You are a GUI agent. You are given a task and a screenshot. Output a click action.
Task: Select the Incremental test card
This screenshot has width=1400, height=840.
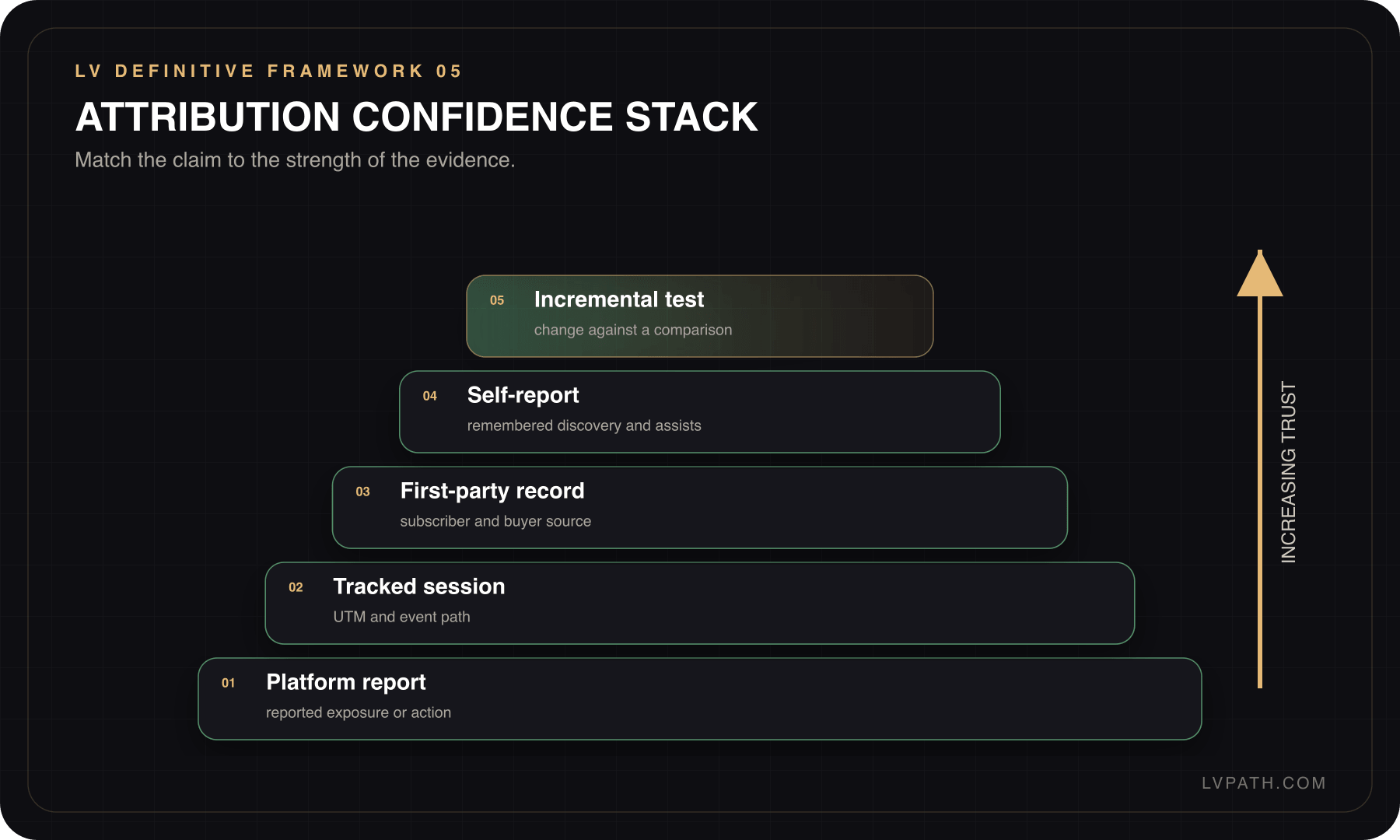click(x=700, y=317)
